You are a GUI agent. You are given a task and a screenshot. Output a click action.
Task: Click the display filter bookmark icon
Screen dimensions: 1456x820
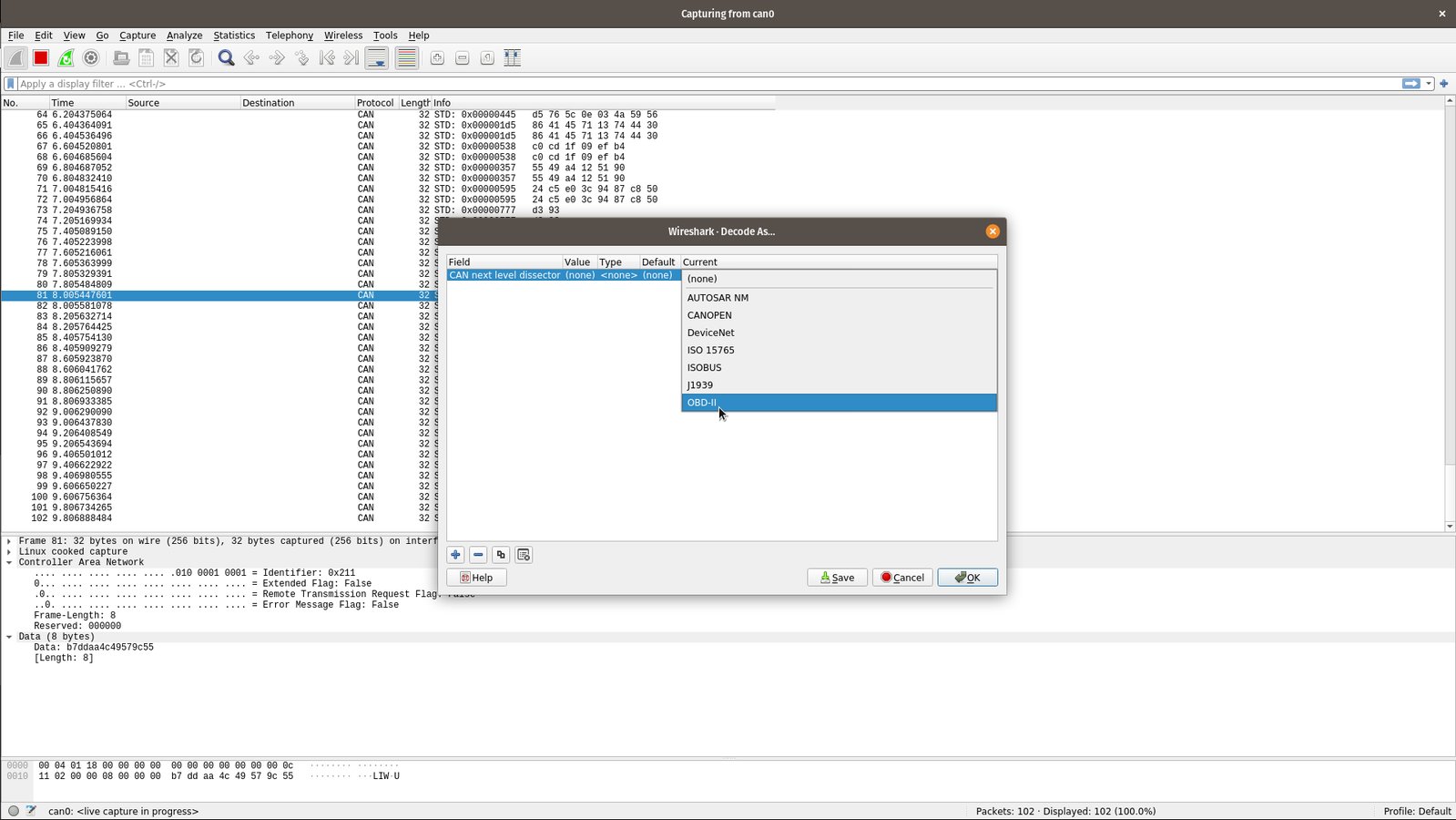click(x=11, y=84)
